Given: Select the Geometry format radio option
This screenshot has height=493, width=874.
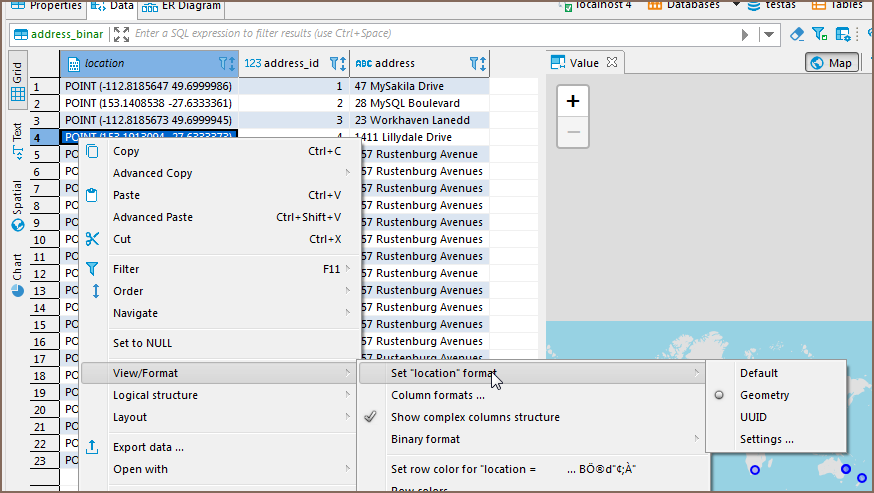Looking at the screenshot, I should (x=765, y=395).
